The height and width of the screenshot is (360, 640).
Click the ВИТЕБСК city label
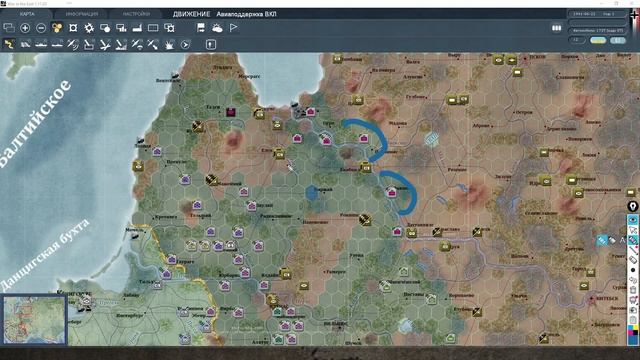click(x=606, y=298)
